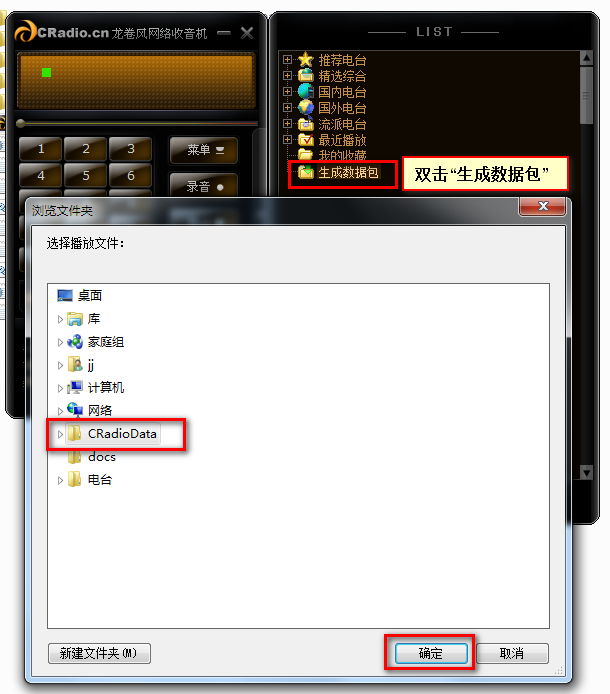This screenshot has height=694, width=610.
Task: Click the 确定 confirm button
Action: 431,653
